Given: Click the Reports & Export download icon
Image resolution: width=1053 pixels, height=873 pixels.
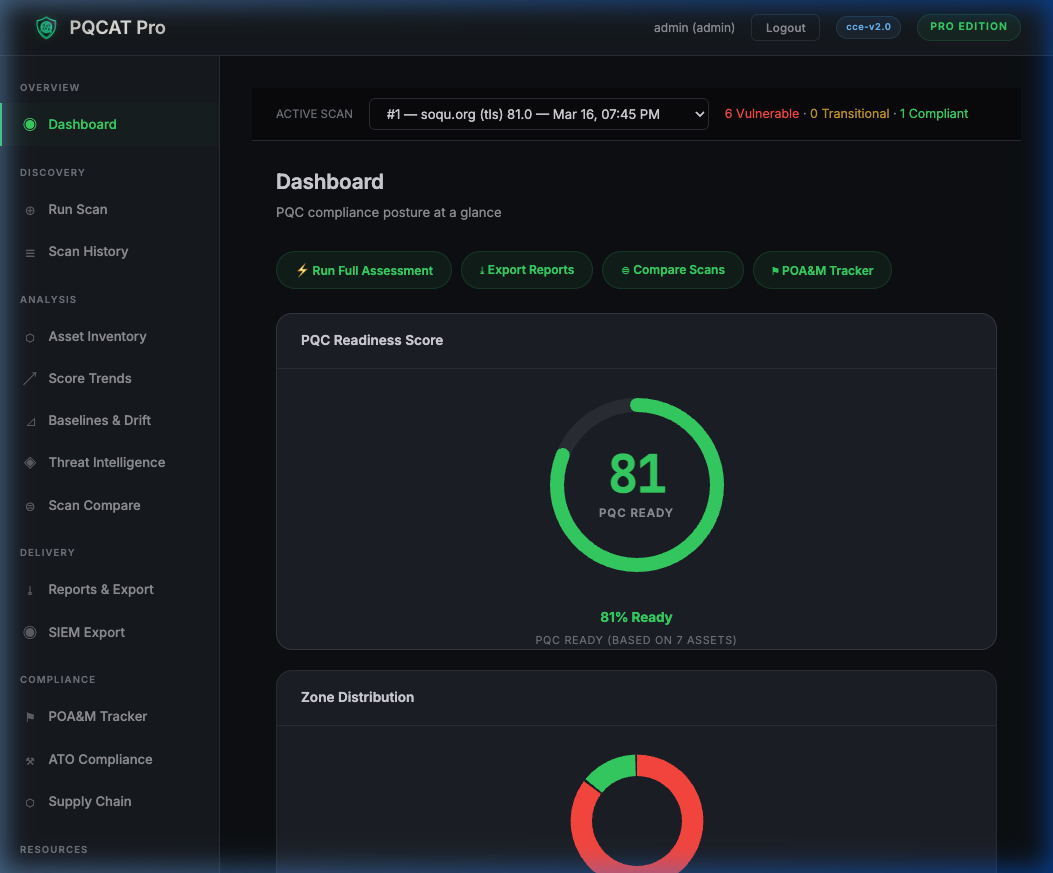Looking at the screenshot, I should pos(28,590).
